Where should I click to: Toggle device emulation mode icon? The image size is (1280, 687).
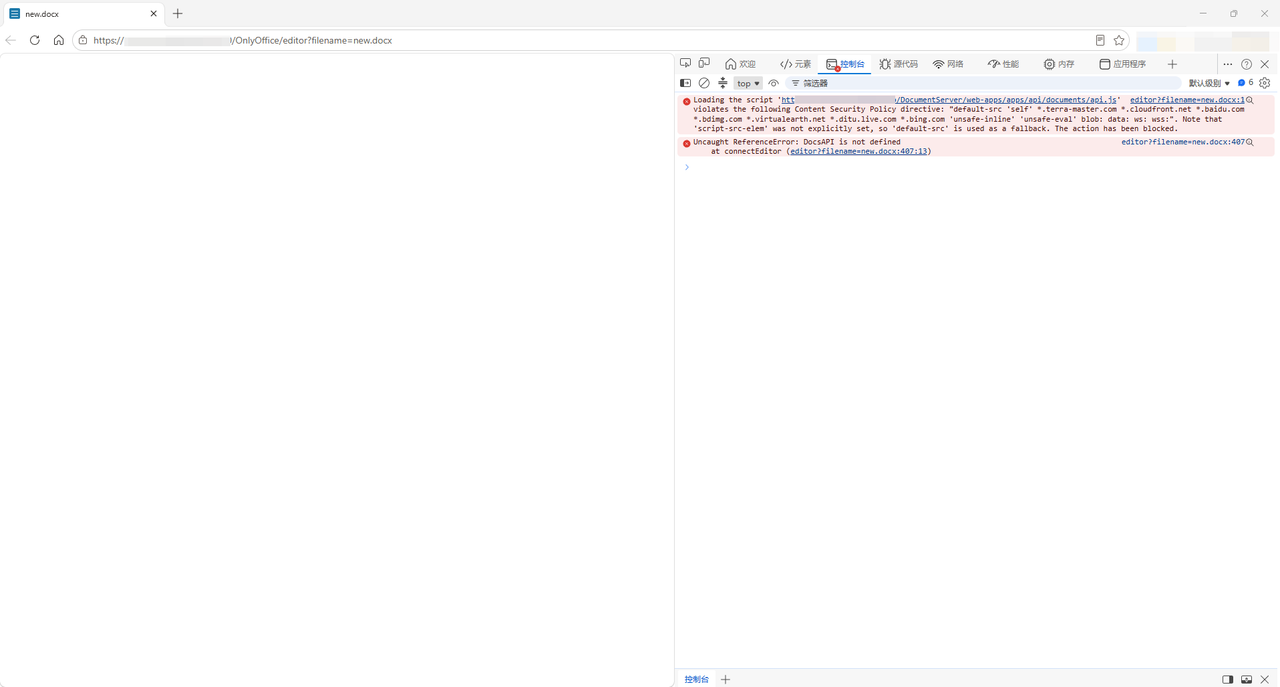704,63
